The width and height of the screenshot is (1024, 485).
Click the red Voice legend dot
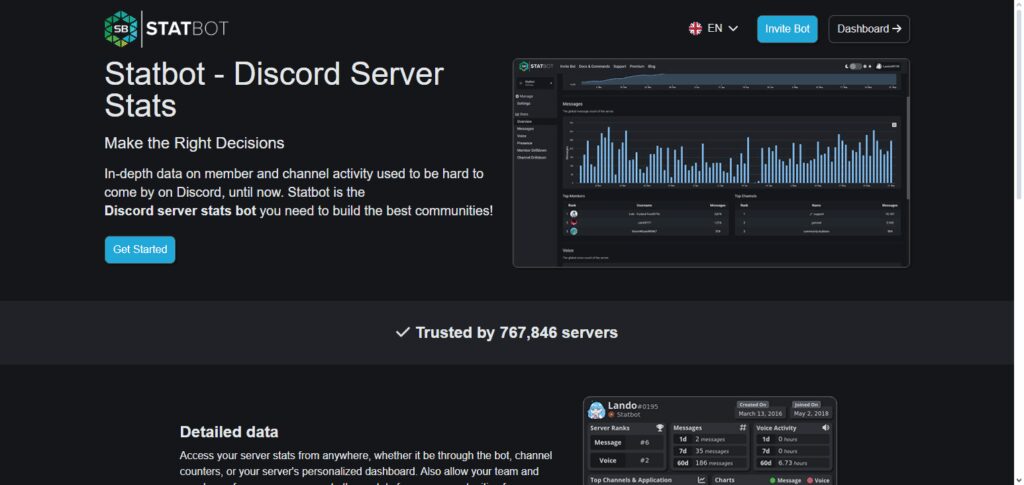coord(810,480)
